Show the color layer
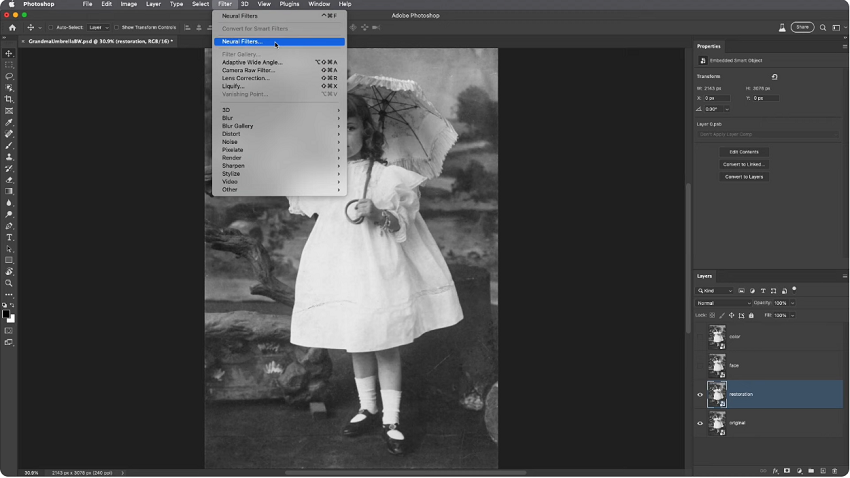850x478 pixels. click(700, 337)
